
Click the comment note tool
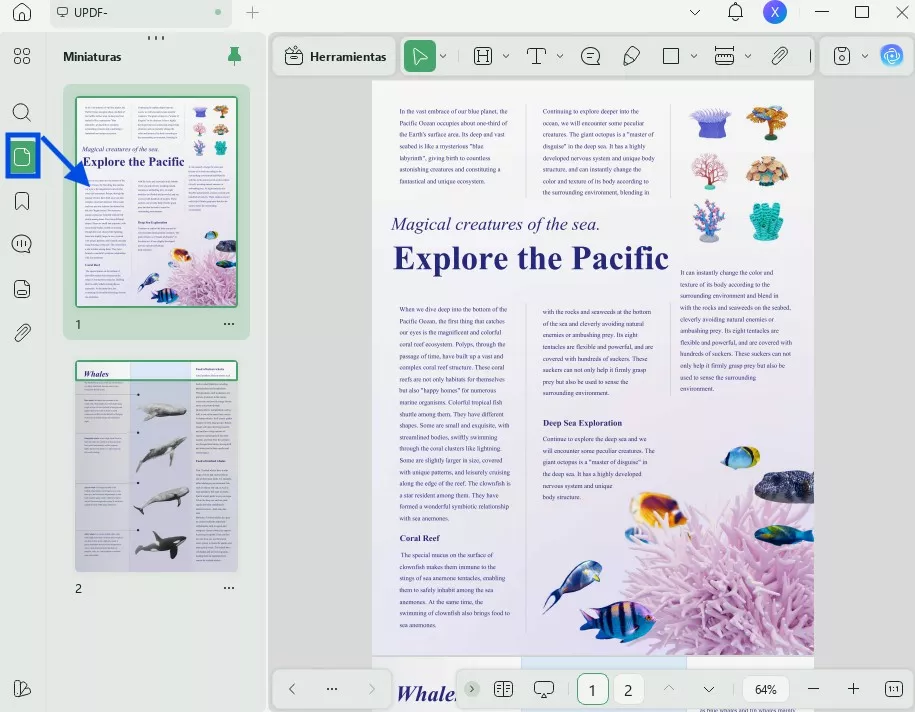click(x=590, y=57)
